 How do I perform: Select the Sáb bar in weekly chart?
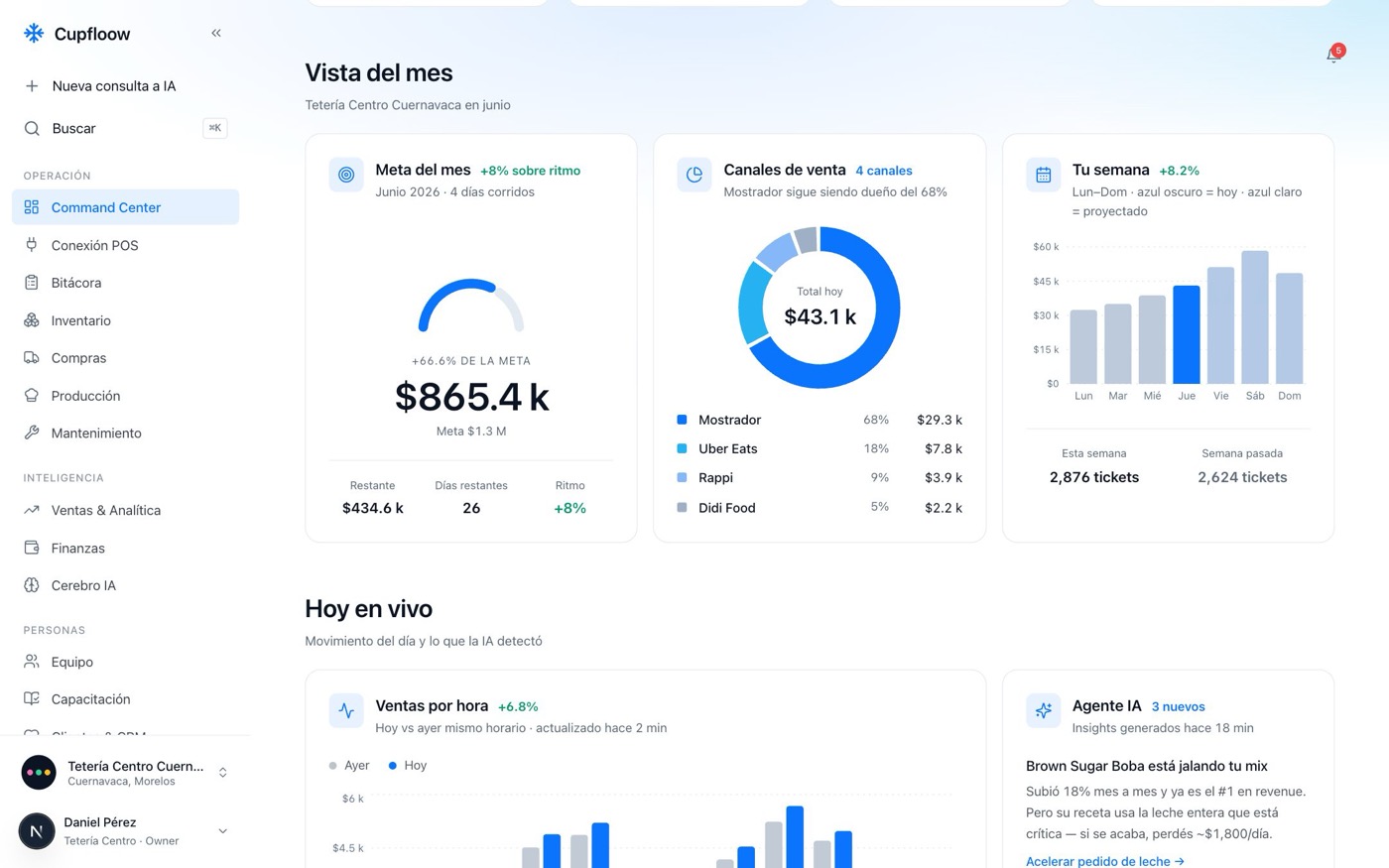point(1255,317)
